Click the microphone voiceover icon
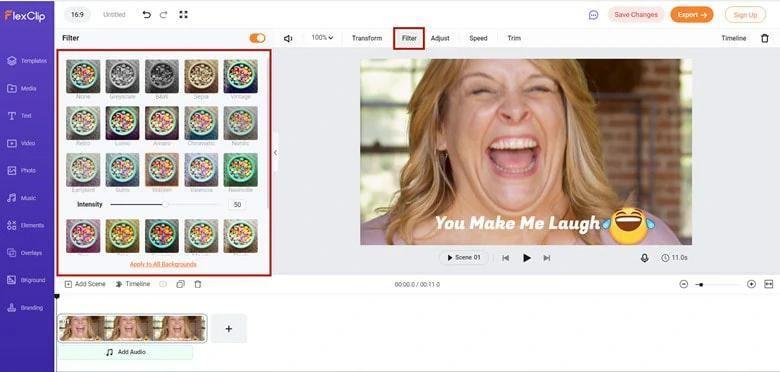Image resolution: width=780 pixels, height=372 pixels. 644,258
